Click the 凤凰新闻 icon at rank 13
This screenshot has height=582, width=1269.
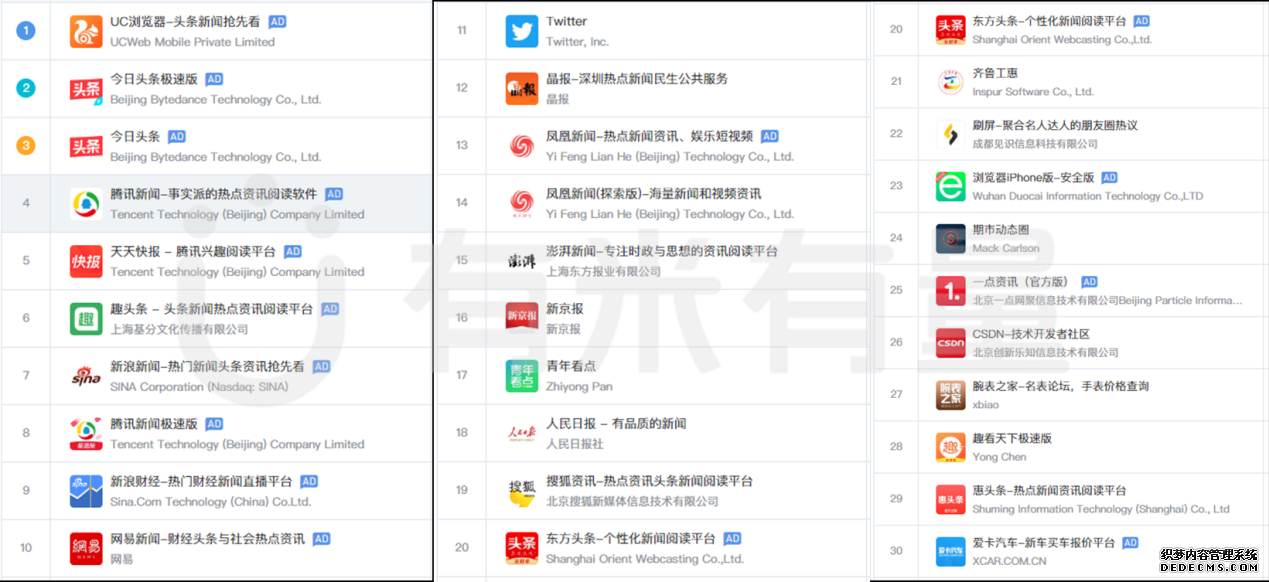point(522,146)
